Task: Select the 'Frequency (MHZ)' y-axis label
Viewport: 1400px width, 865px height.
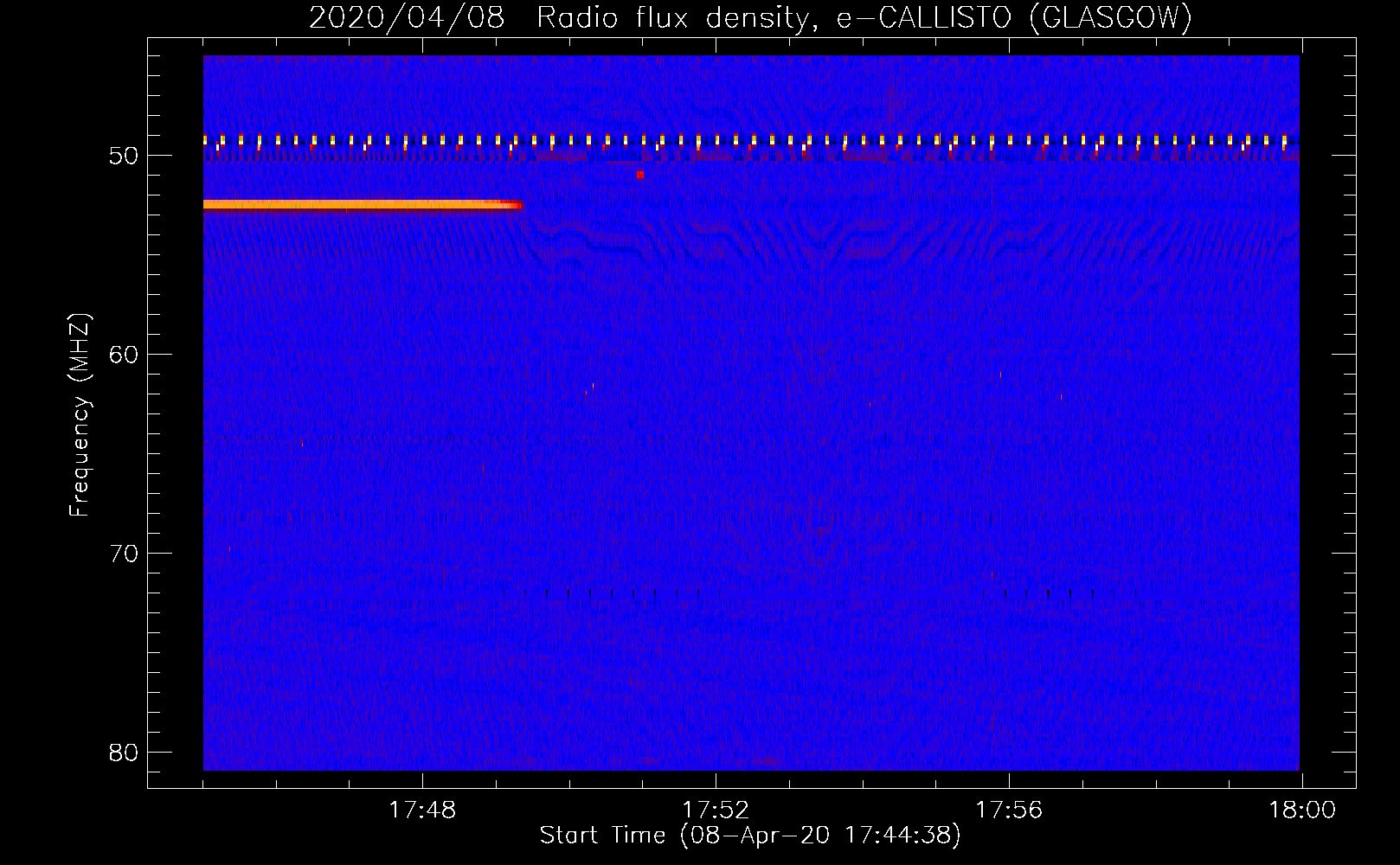Action: 79,415
